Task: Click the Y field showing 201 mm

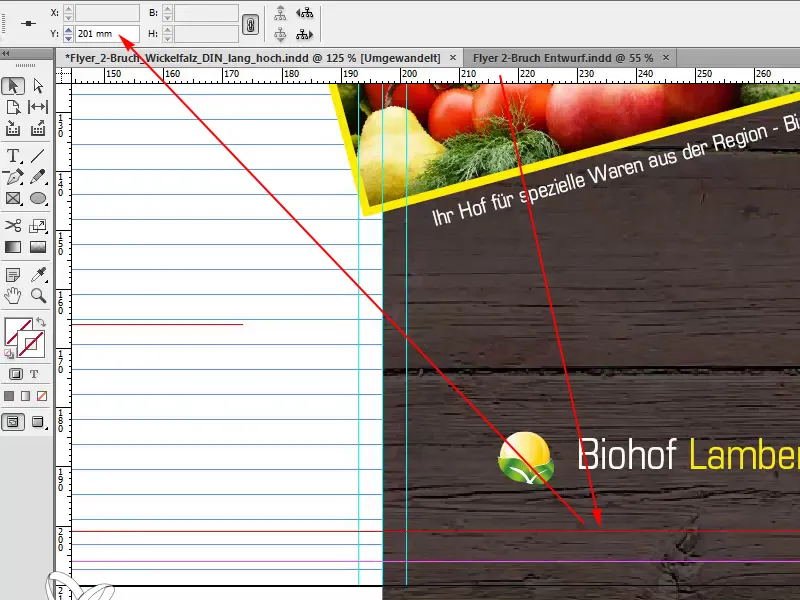Action: tap(107, 34)
